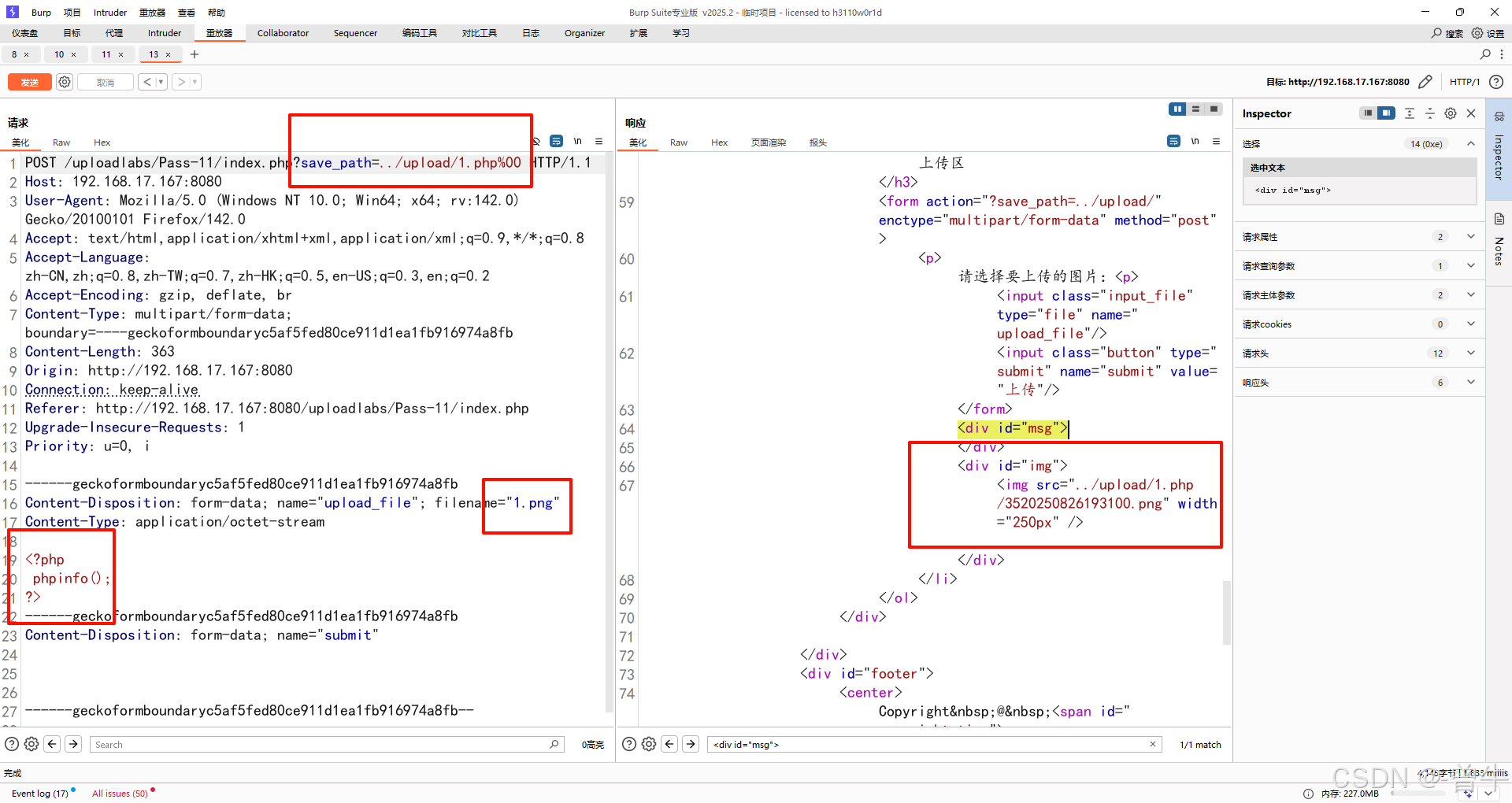Open Inspector settings gear
Image resolution: width=1512 pixels, height=803 pixels.
coord(1451,113)
